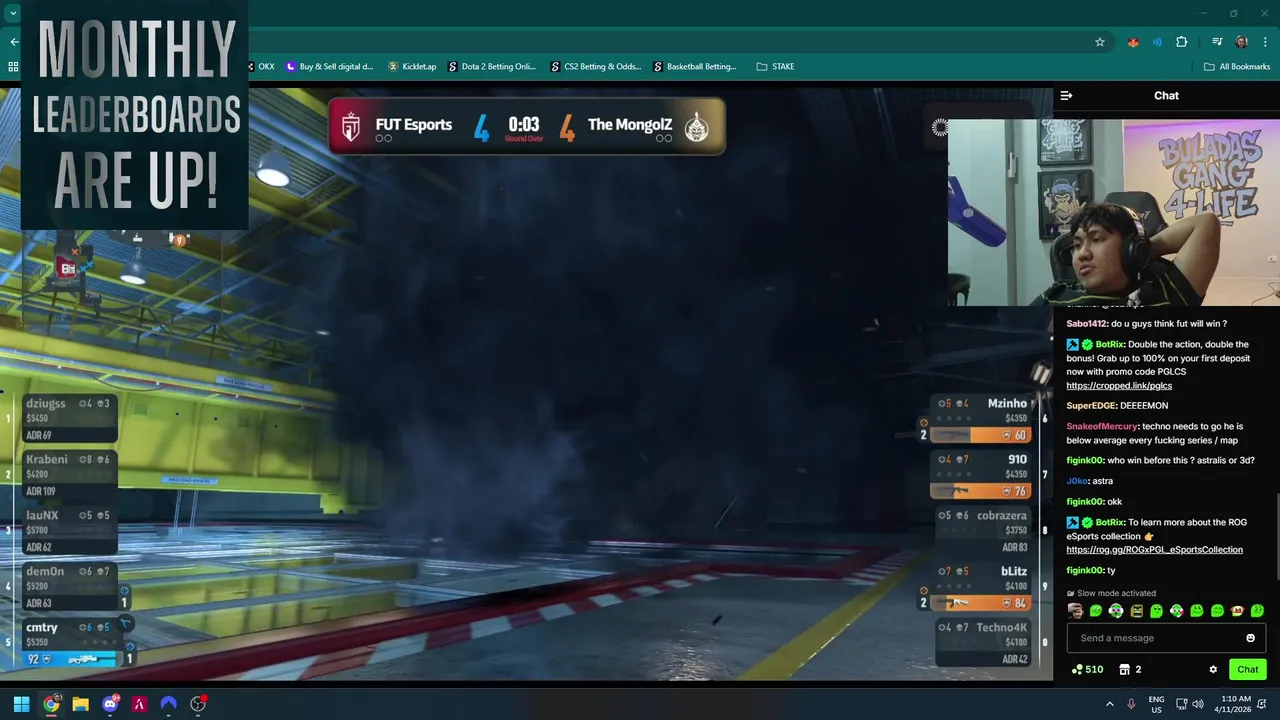Select the Chat header title
Viewport: 1280px width, 720px height.
coord(1166,96)
